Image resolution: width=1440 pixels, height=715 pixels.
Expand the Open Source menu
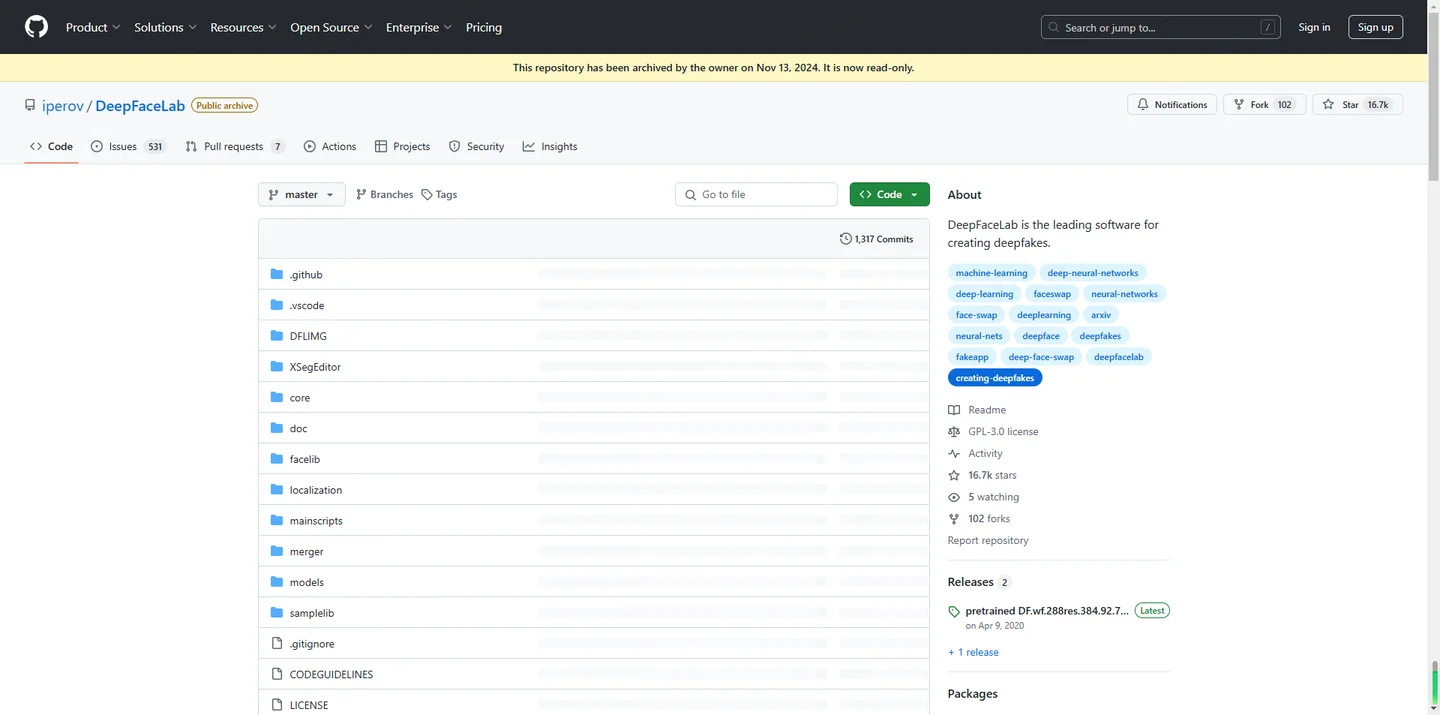pos(331,27)
